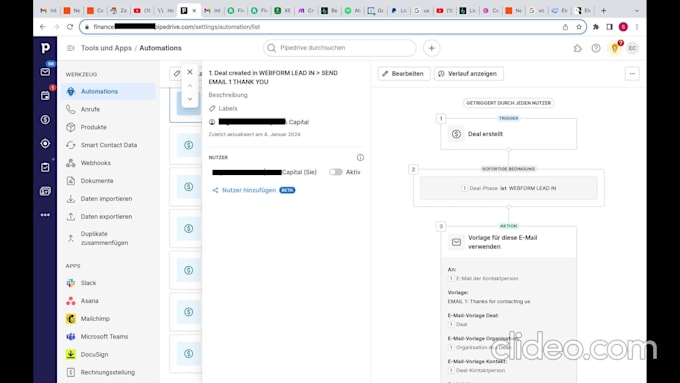Click the edit pencil icon in automation list
Viewport: 680px width, 383px height.
pyautogui.click(x=177, y=74)
